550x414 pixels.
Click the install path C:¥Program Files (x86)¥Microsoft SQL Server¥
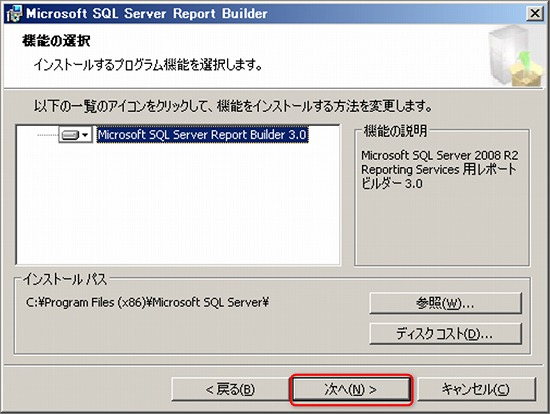[x=147, y=302]
